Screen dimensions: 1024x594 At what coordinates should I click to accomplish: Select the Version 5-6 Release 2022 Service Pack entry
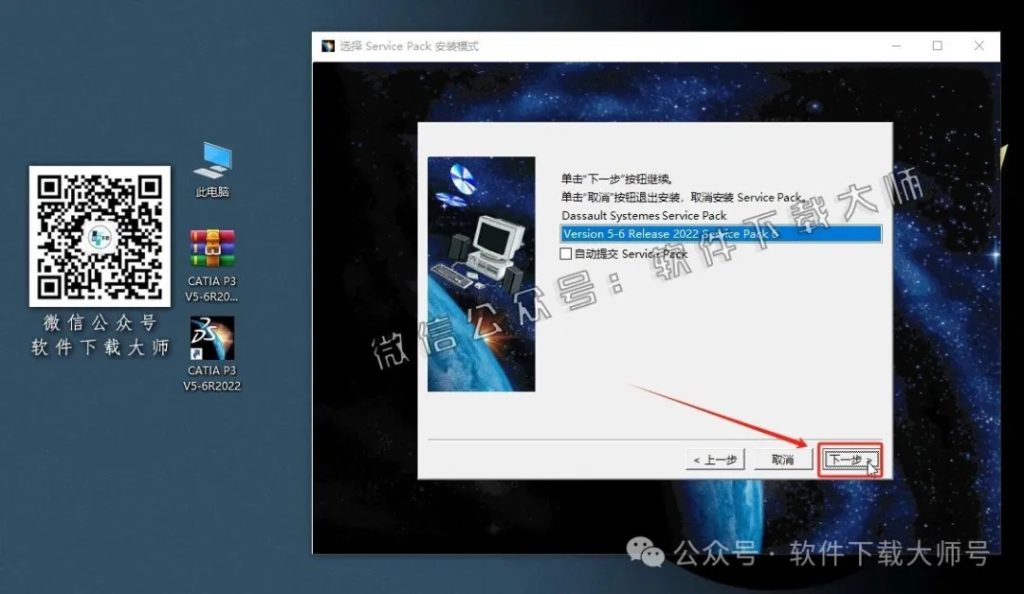[700, 233]
